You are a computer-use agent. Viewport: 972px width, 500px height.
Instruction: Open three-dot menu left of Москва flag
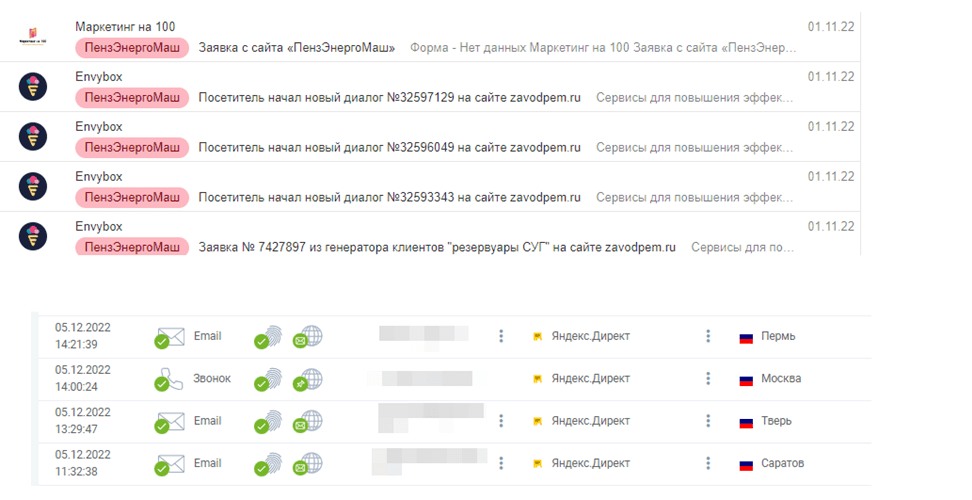point(707,379)
